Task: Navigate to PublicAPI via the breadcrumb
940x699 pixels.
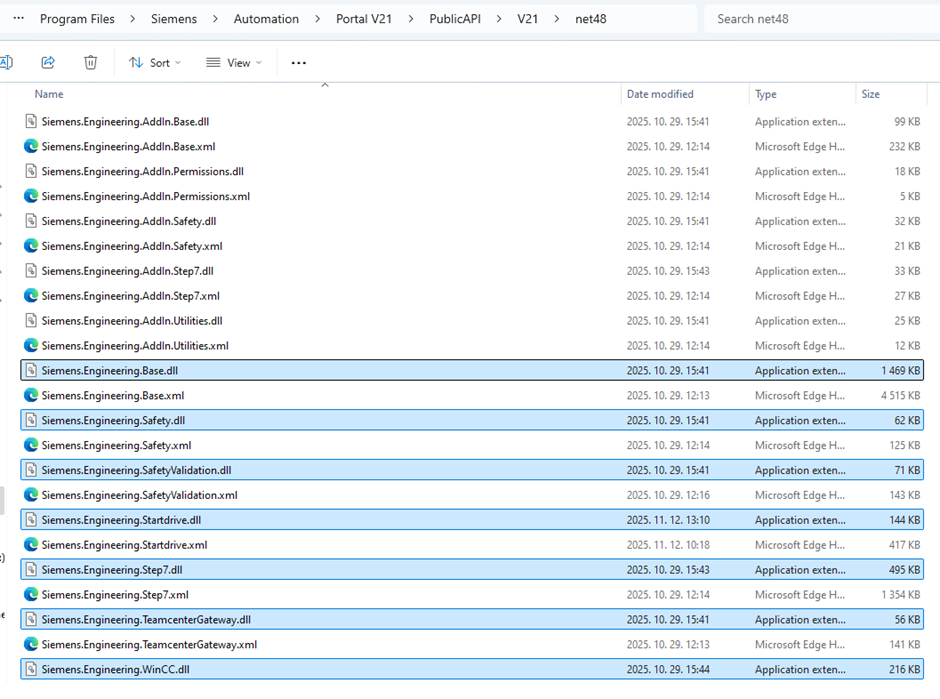Action: click(455, 18)
